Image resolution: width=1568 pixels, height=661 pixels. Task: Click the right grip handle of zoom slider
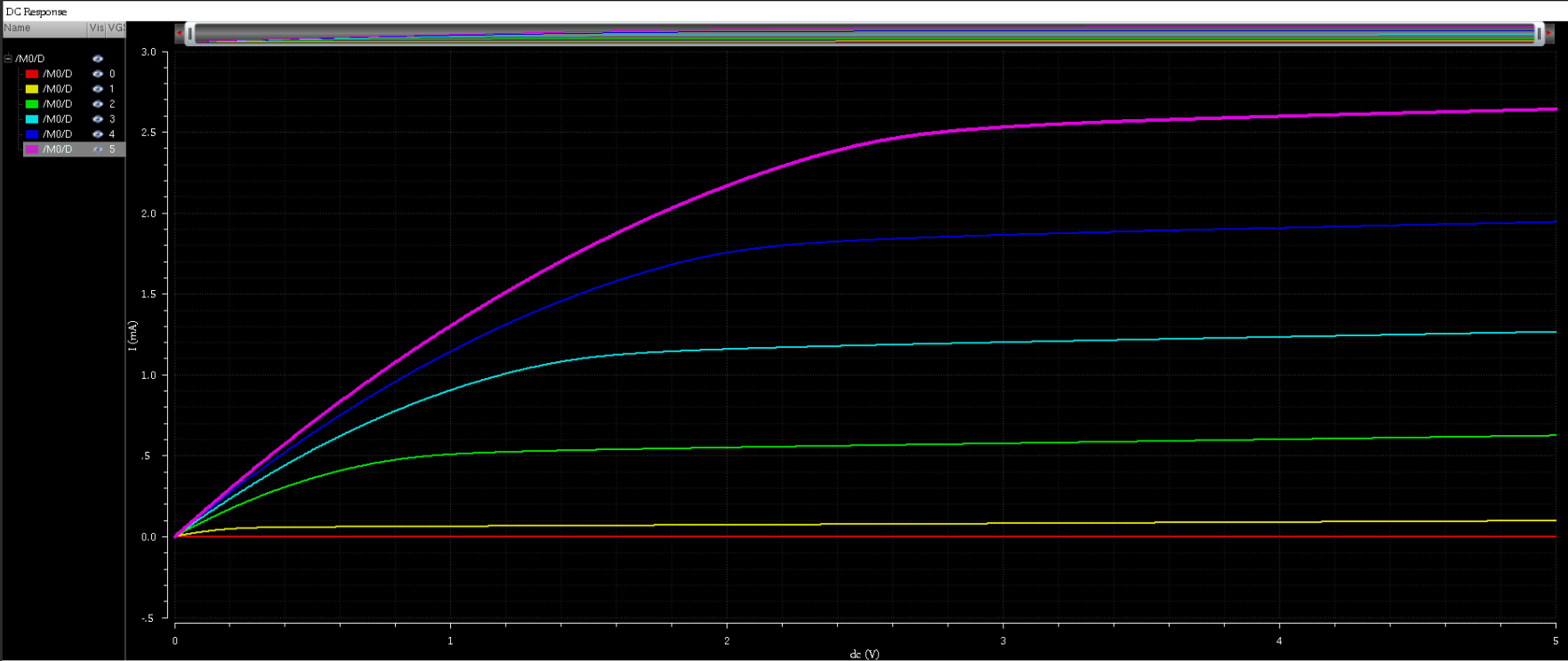[1539, 34]
